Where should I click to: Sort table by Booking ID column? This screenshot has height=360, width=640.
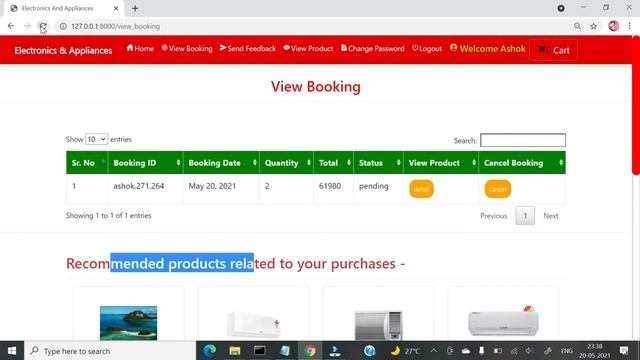point(145,163)
